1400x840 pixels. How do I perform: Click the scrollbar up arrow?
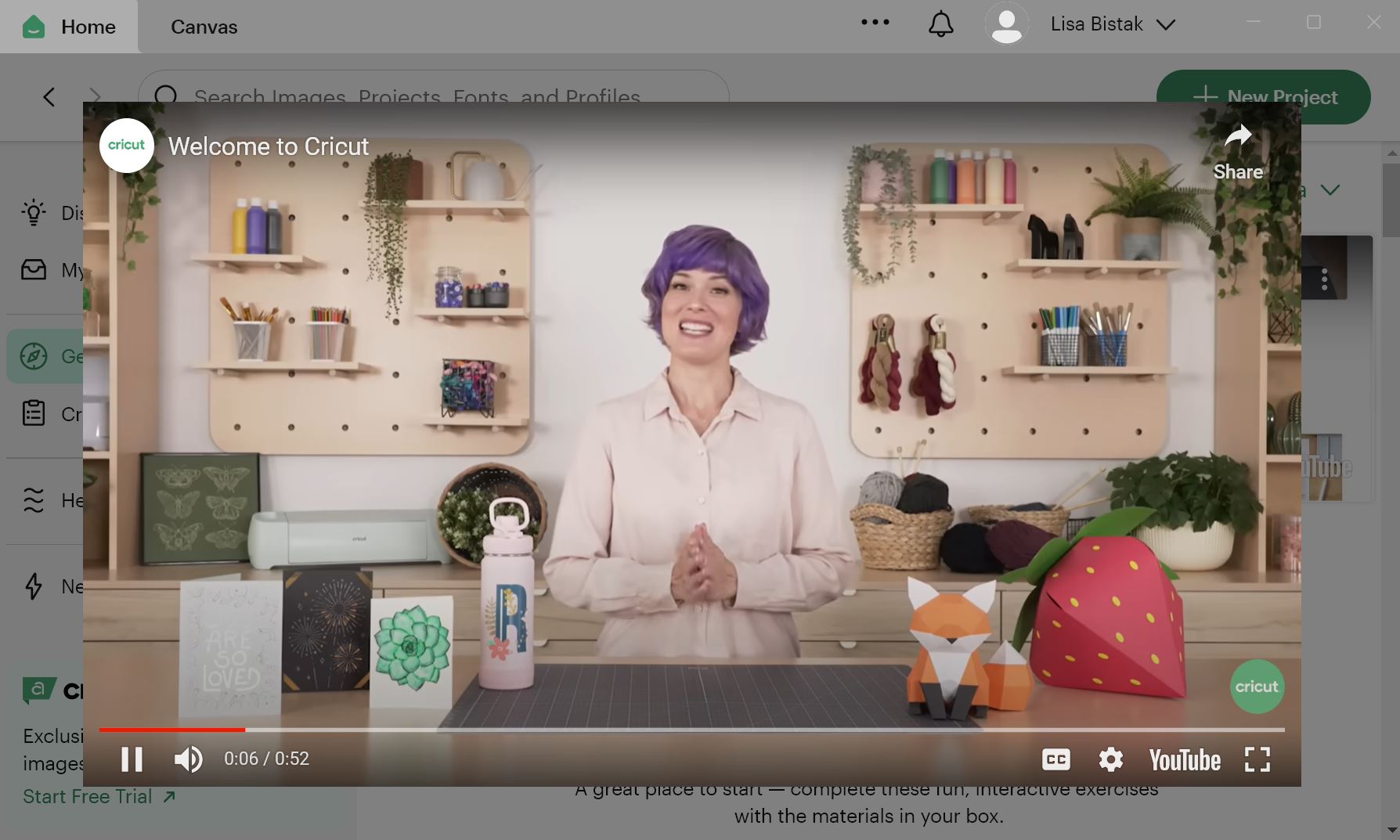click(1391, 153)
